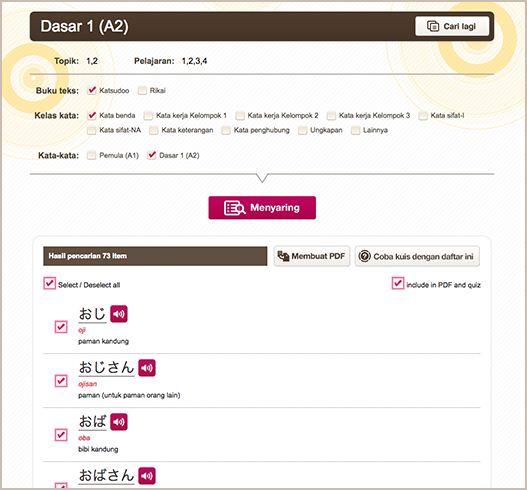
Task: Play audio for おじさん
Action: (147, 368)
